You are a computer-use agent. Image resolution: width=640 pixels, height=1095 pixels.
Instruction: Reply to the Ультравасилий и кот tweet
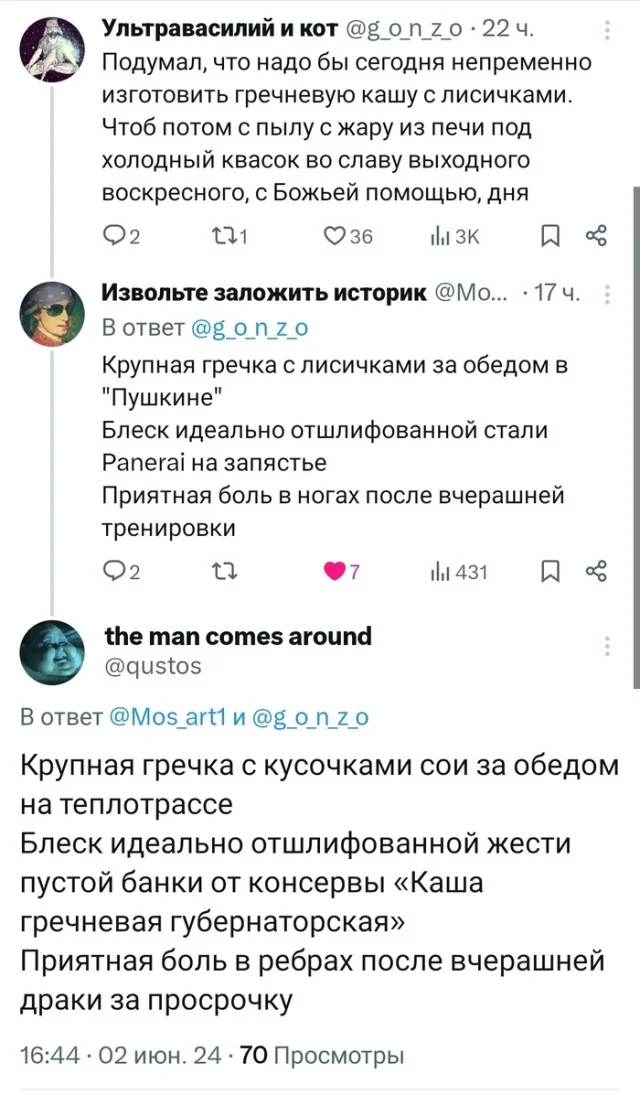pos(118,237)
